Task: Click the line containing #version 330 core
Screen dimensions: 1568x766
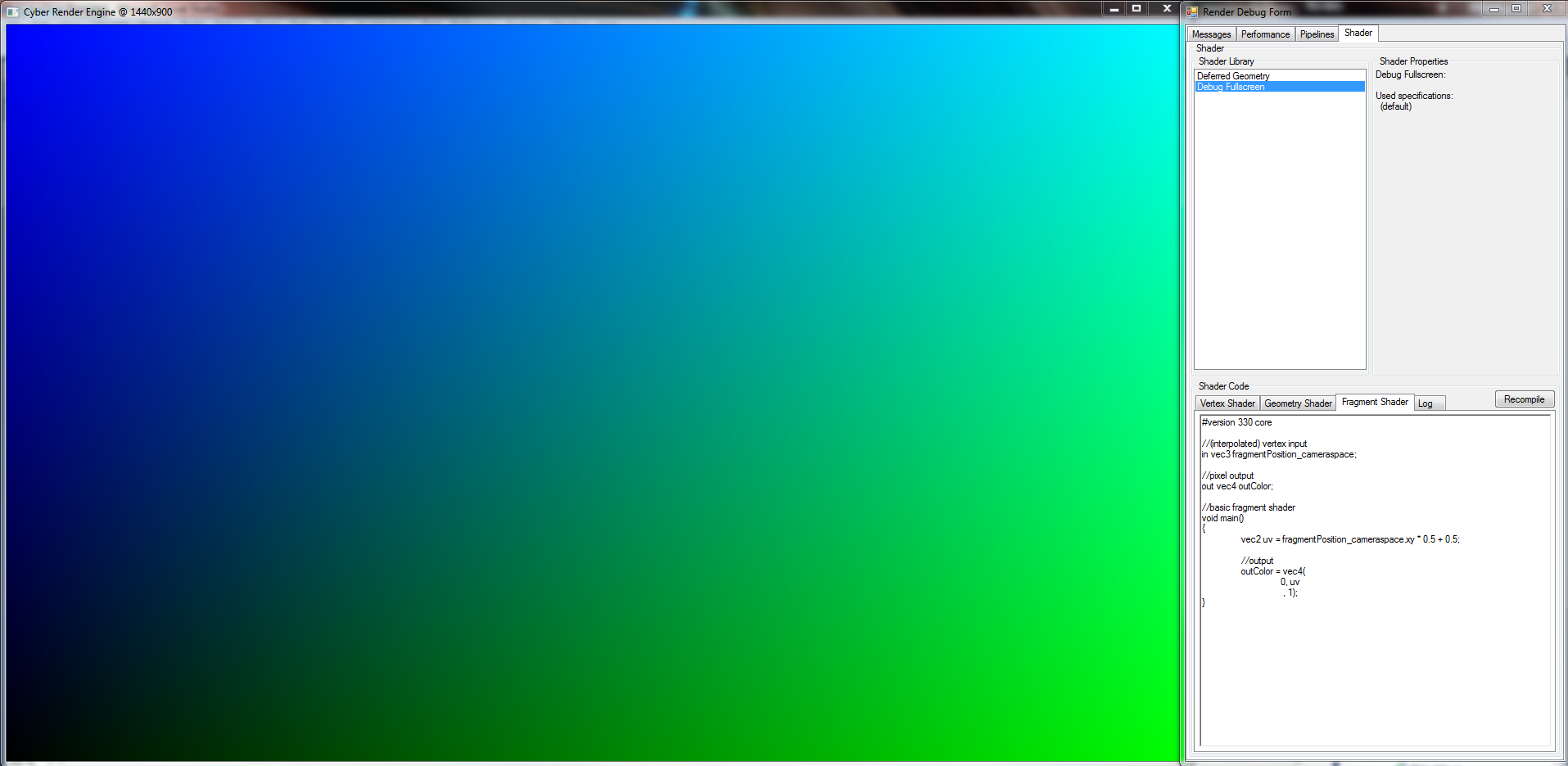Action: pos(1237,423)
